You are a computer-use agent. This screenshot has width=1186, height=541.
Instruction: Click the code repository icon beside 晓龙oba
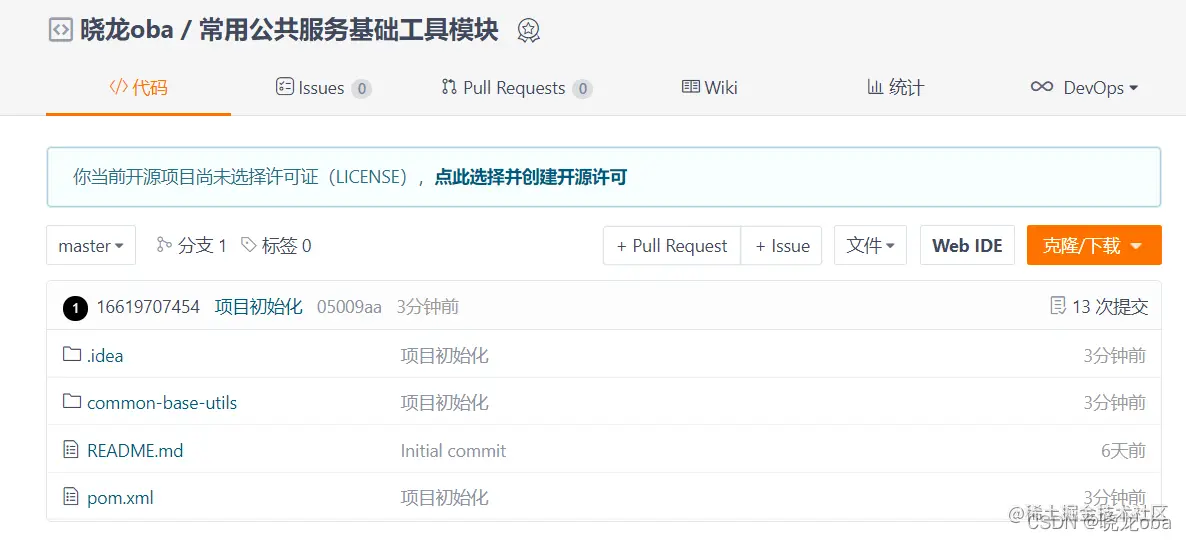61,30
